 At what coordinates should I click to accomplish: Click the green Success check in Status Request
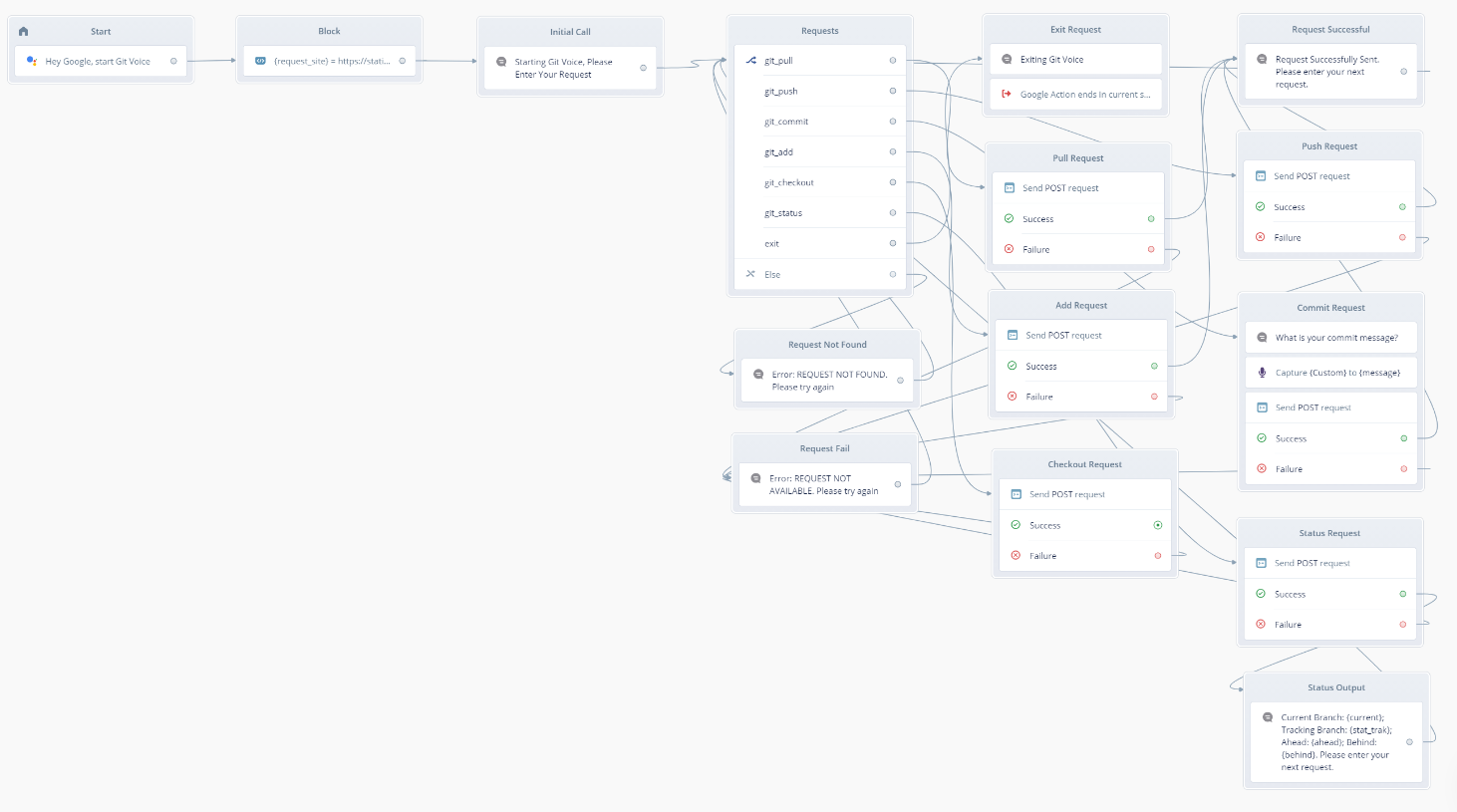(1261, 594)
